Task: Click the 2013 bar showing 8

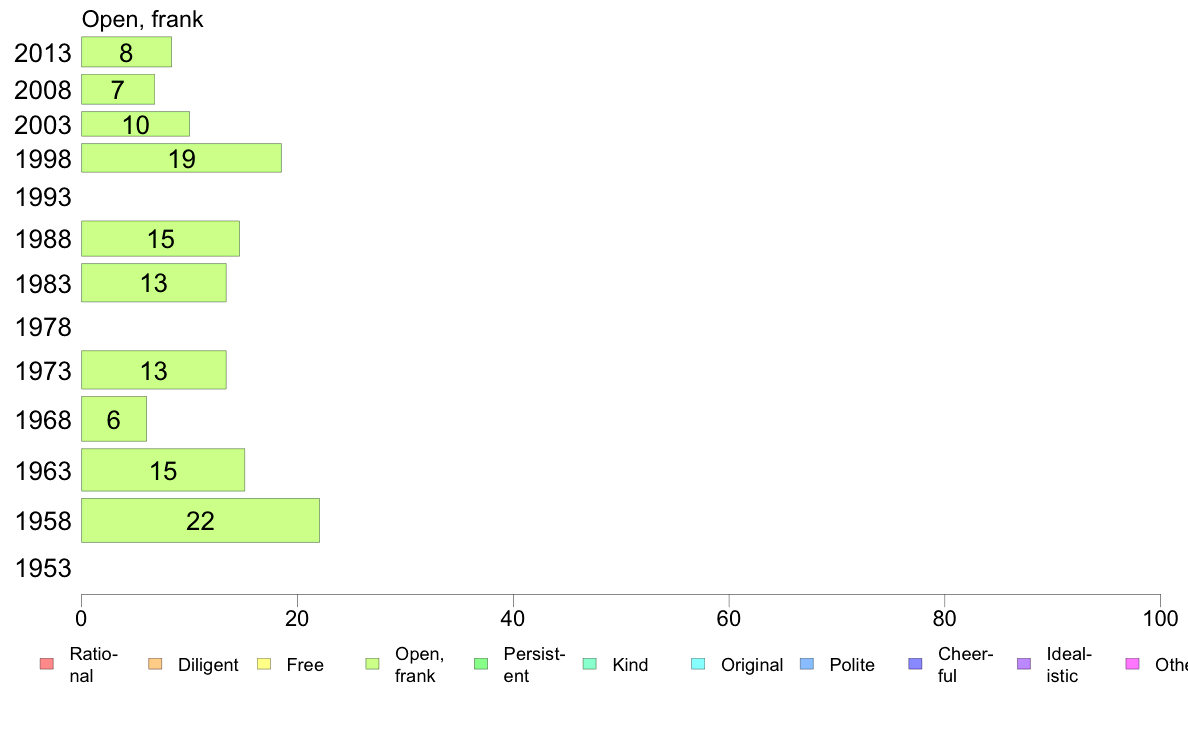Action: [127, 52]
